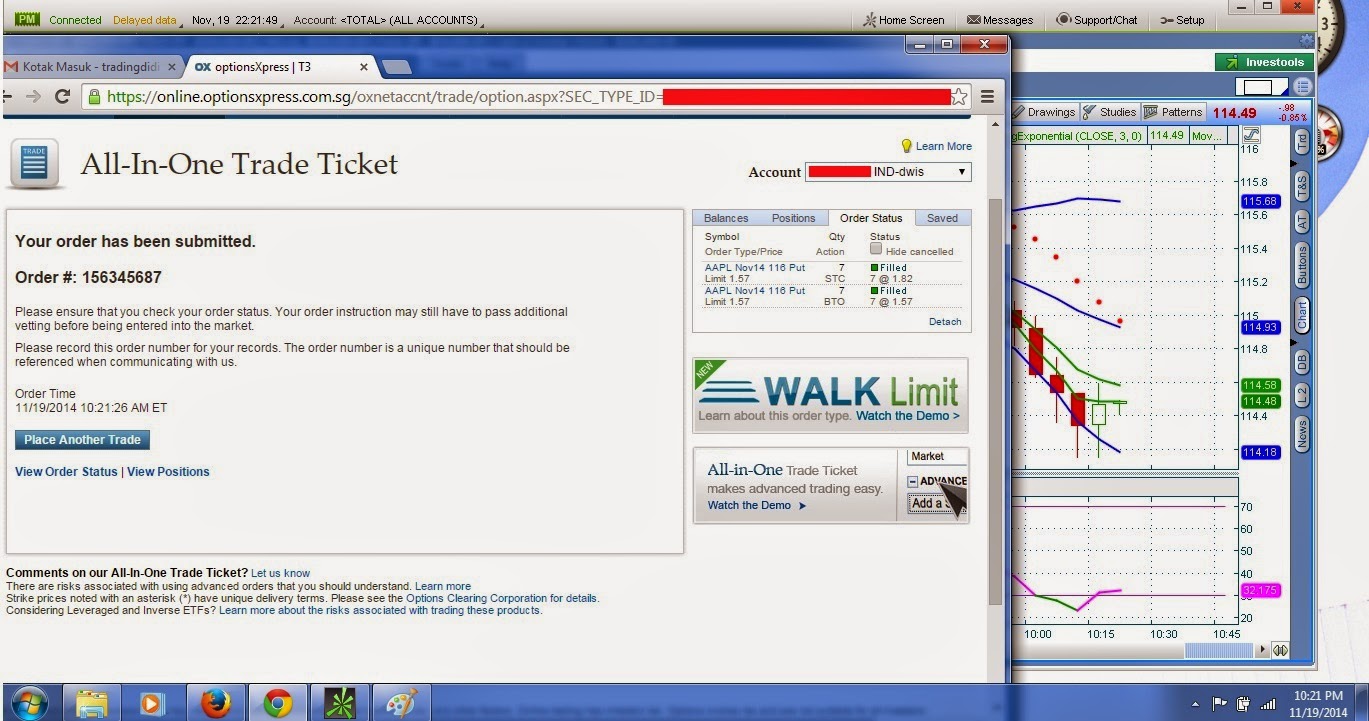Bookmark page using star icon
Image resolution: width=1369 pixels, height=721 pixels.
[x=958, y=97]
